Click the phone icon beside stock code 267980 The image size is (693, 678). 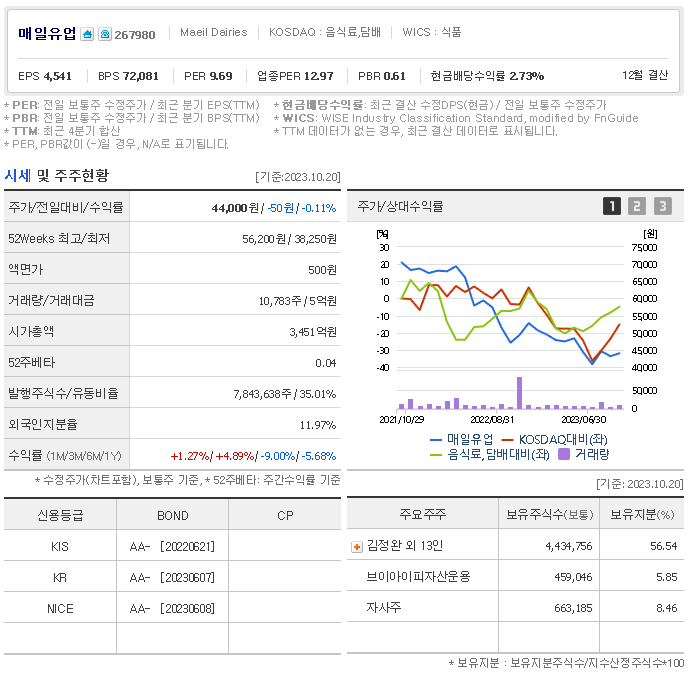coord(105,34)
